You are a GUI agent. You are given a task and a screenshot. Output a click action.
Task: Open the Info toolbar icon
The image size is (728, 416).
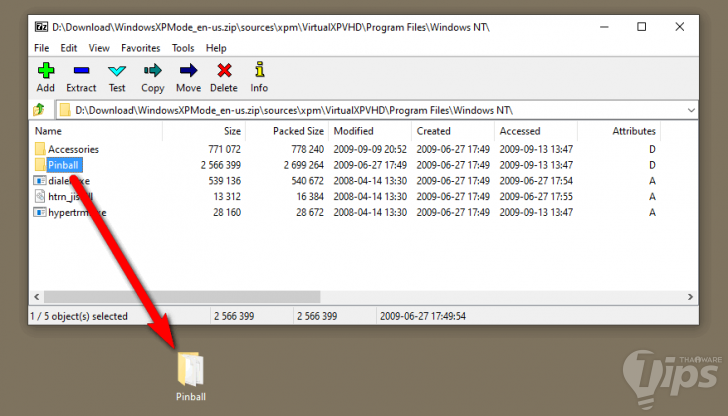click(260, 70)
